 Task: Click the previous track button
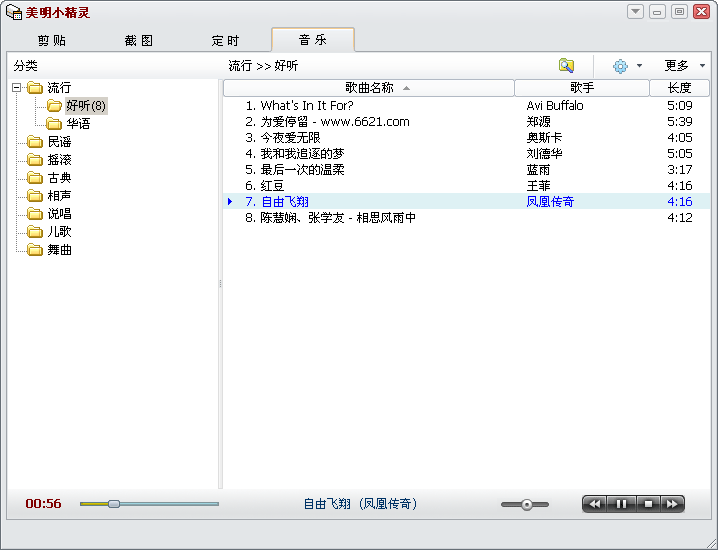click(595, 504)
